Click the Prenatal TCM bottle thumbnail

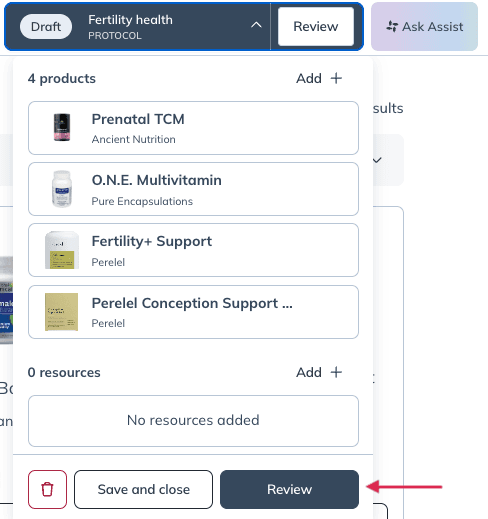tap(62, 127)
